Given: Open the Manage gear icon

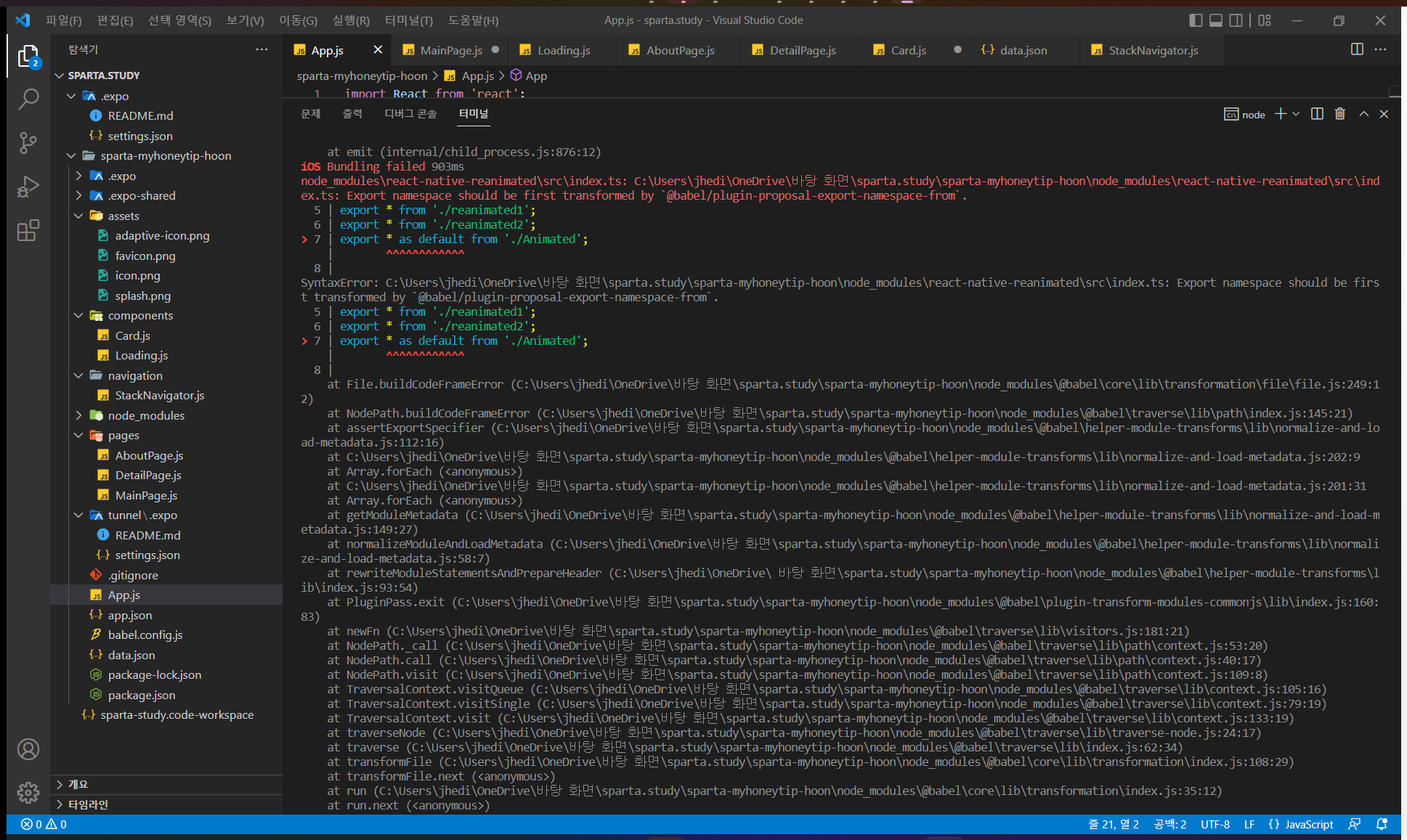Looking at the screenshot, I should point(28,792).
